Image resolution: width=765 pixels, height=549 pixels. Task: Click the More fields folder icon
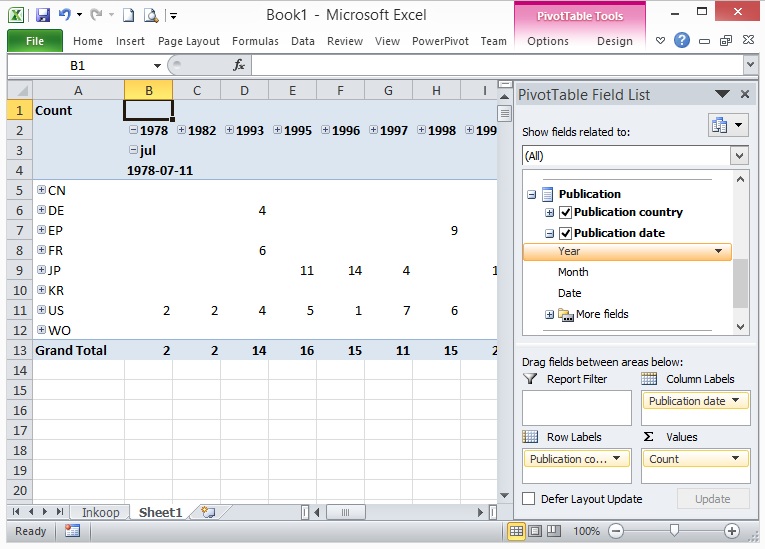[565, 315]
